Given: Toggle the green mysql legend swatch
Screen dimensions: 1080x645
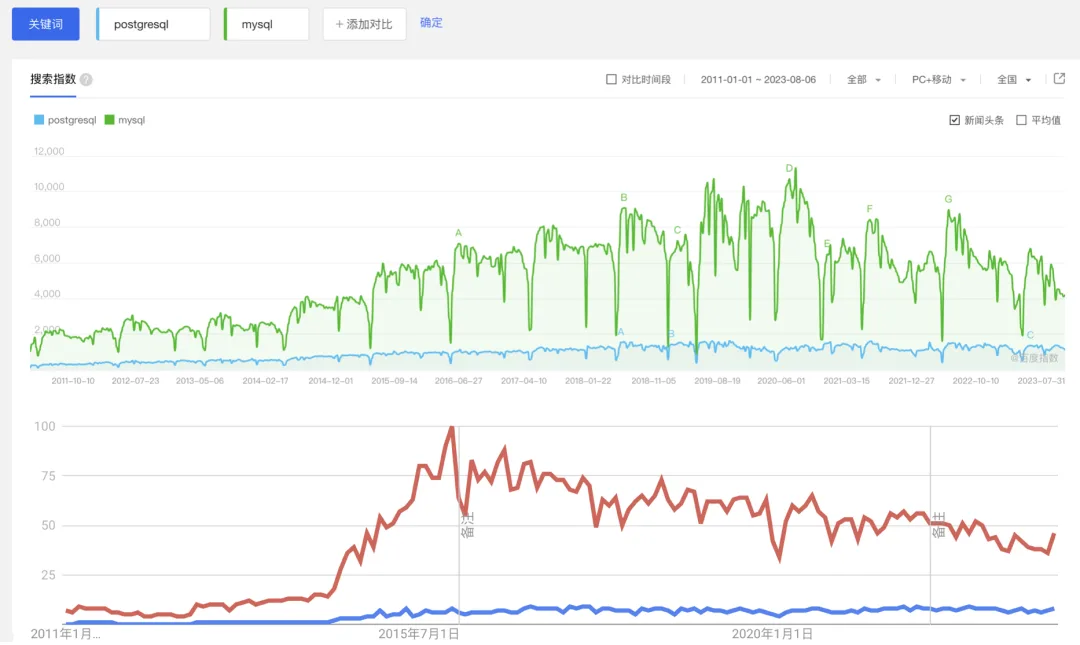Looking at the screenshot, I should [x=110, y=120].
